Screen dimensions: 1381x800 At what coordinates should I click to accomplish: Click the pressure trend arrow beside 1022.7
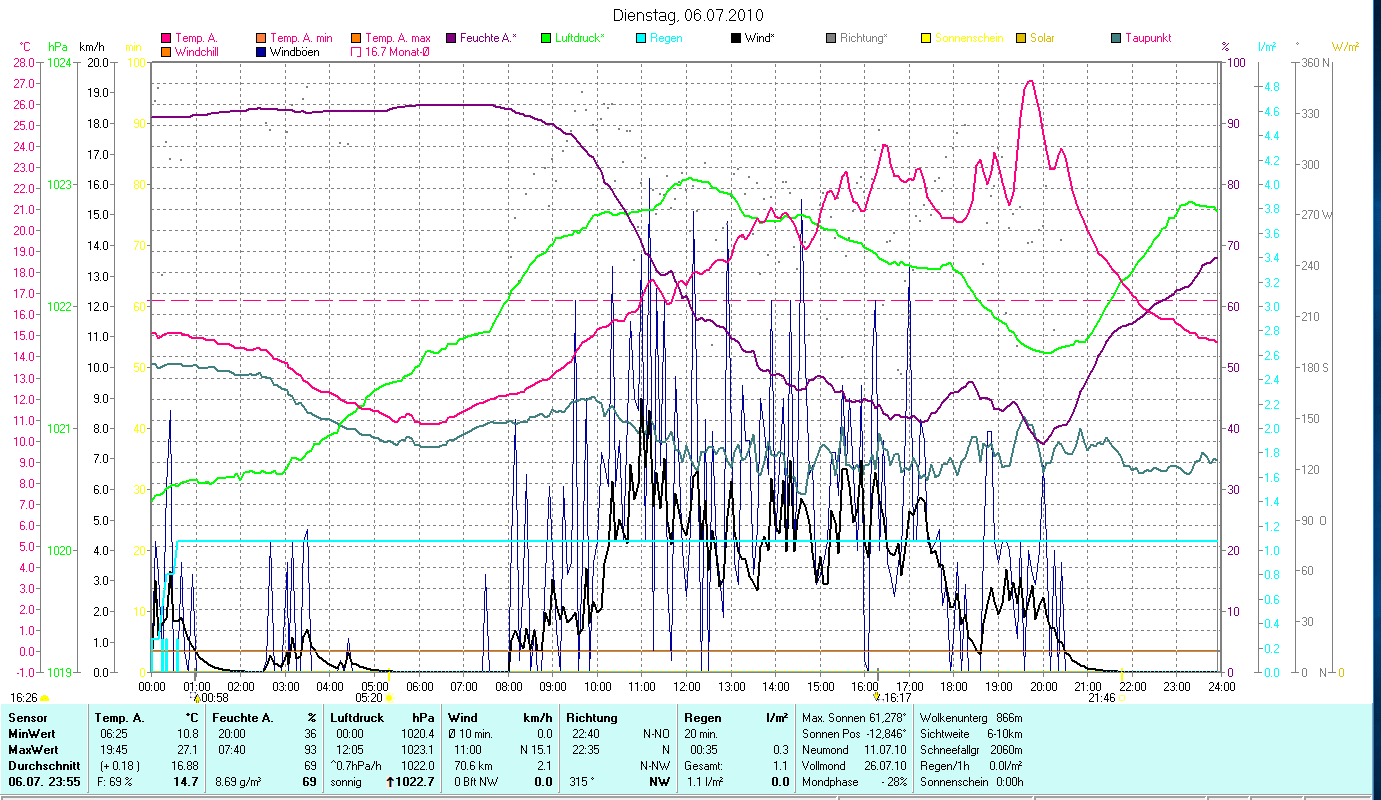pos(391,782)
